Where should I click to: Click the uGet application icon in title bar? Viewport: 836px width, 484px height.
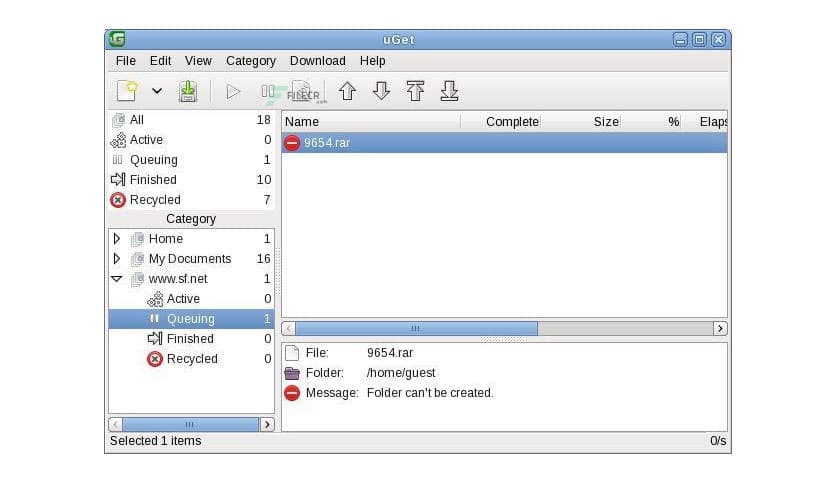[x=117, y=39]
